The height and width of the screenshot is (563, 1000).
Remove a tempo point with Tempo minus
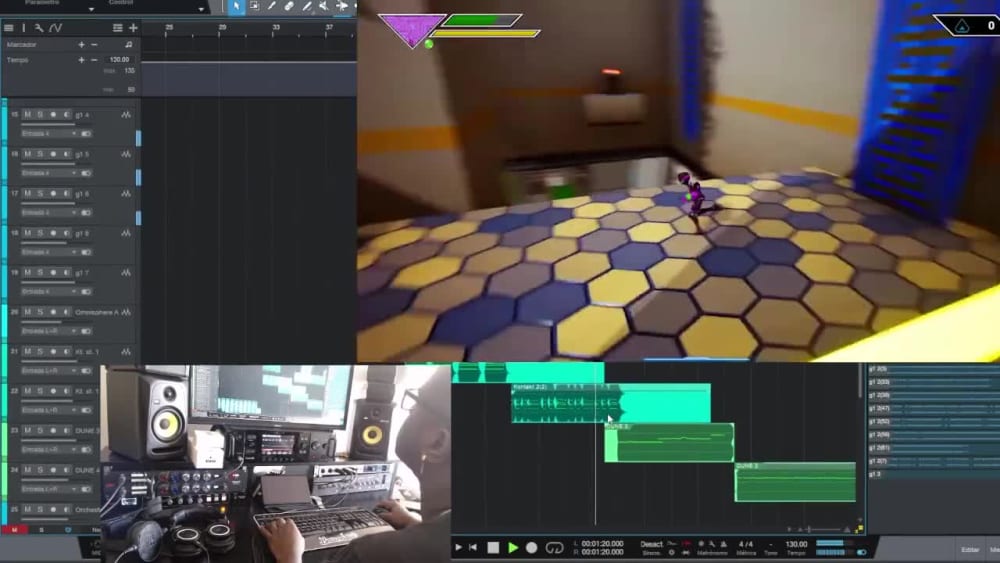pos(94,60)
